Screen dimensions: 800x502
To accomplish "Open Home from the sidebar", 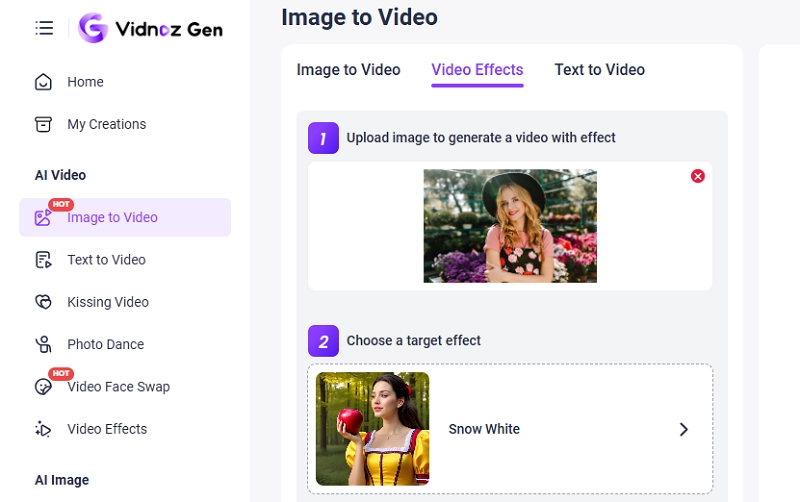I will pyautogui.click(x=85, y=82).
